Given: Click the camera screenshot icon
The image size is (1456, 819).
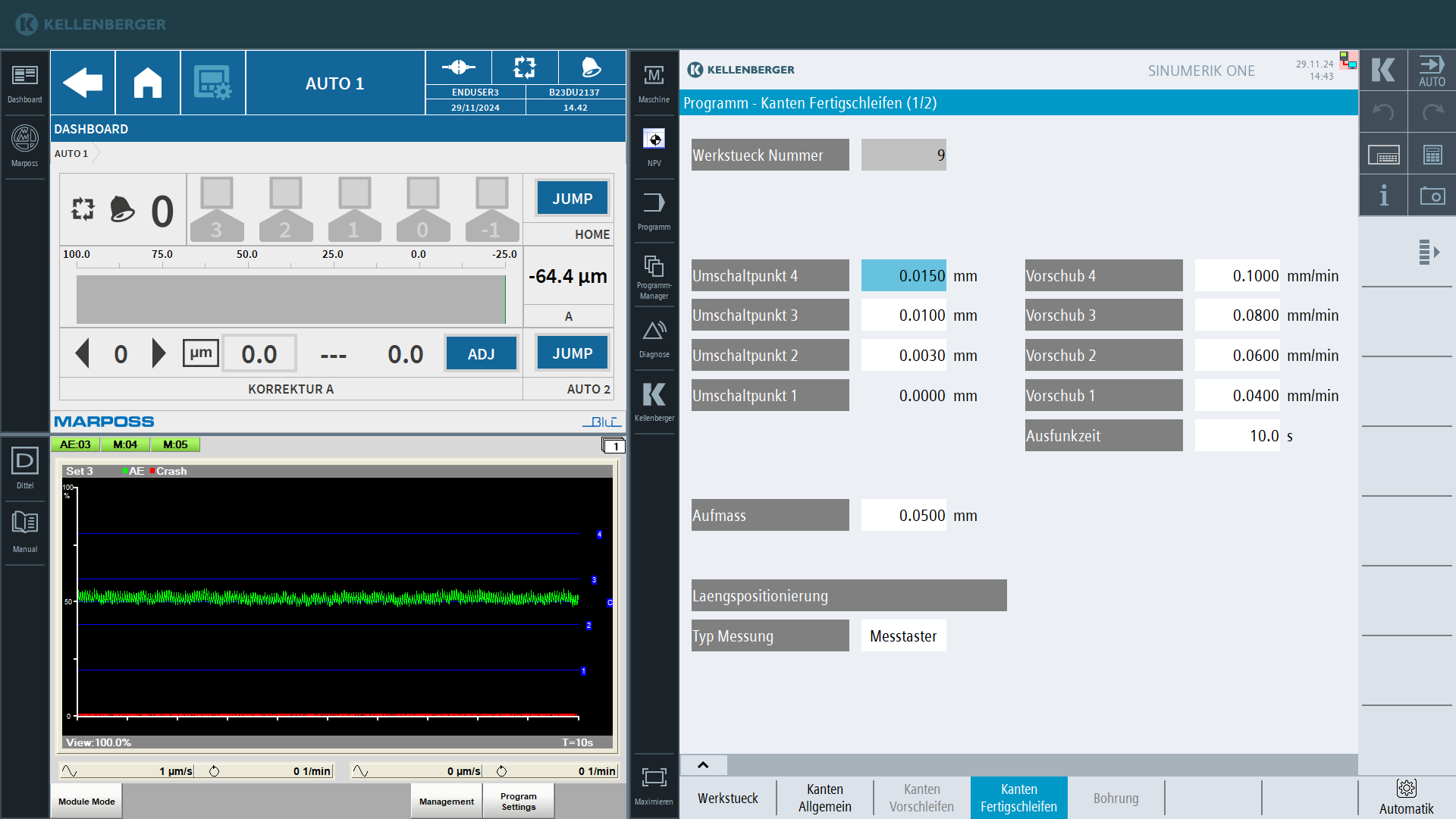Looking at the screenshot, I should [x=1432, y=196].
